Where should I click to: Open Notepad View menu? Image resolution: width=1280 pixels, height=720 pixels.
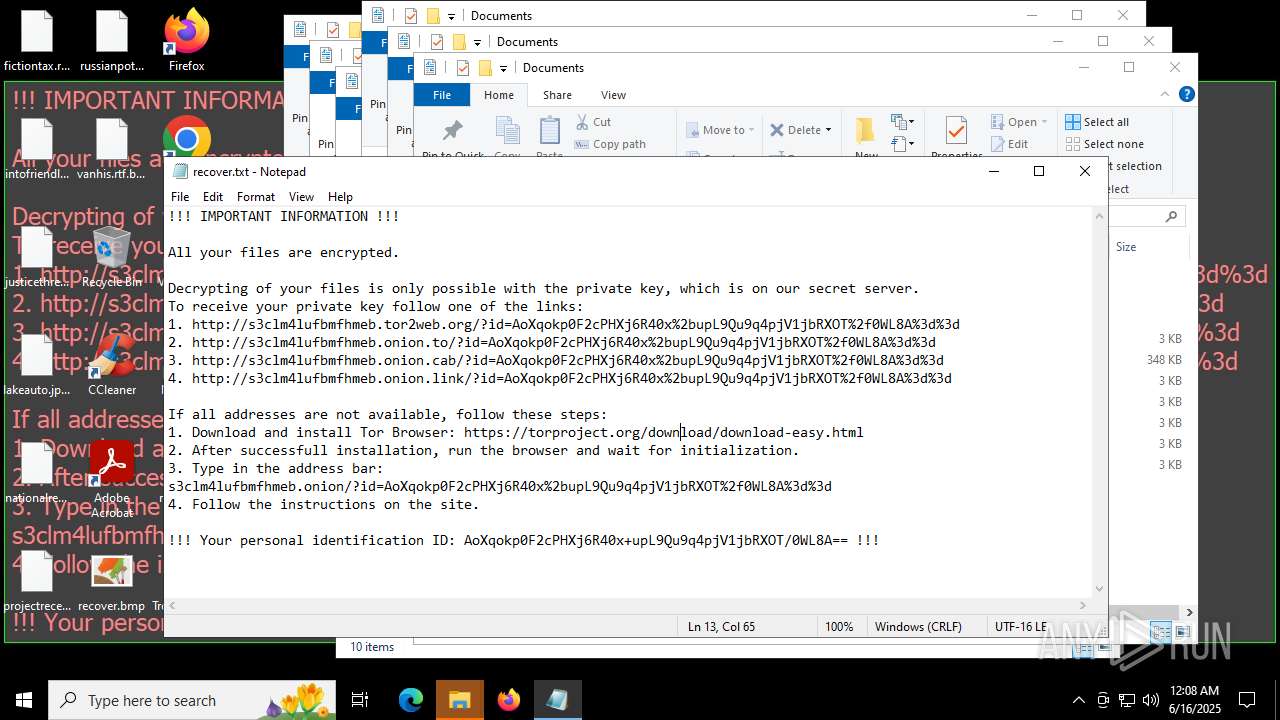point(301,197)
